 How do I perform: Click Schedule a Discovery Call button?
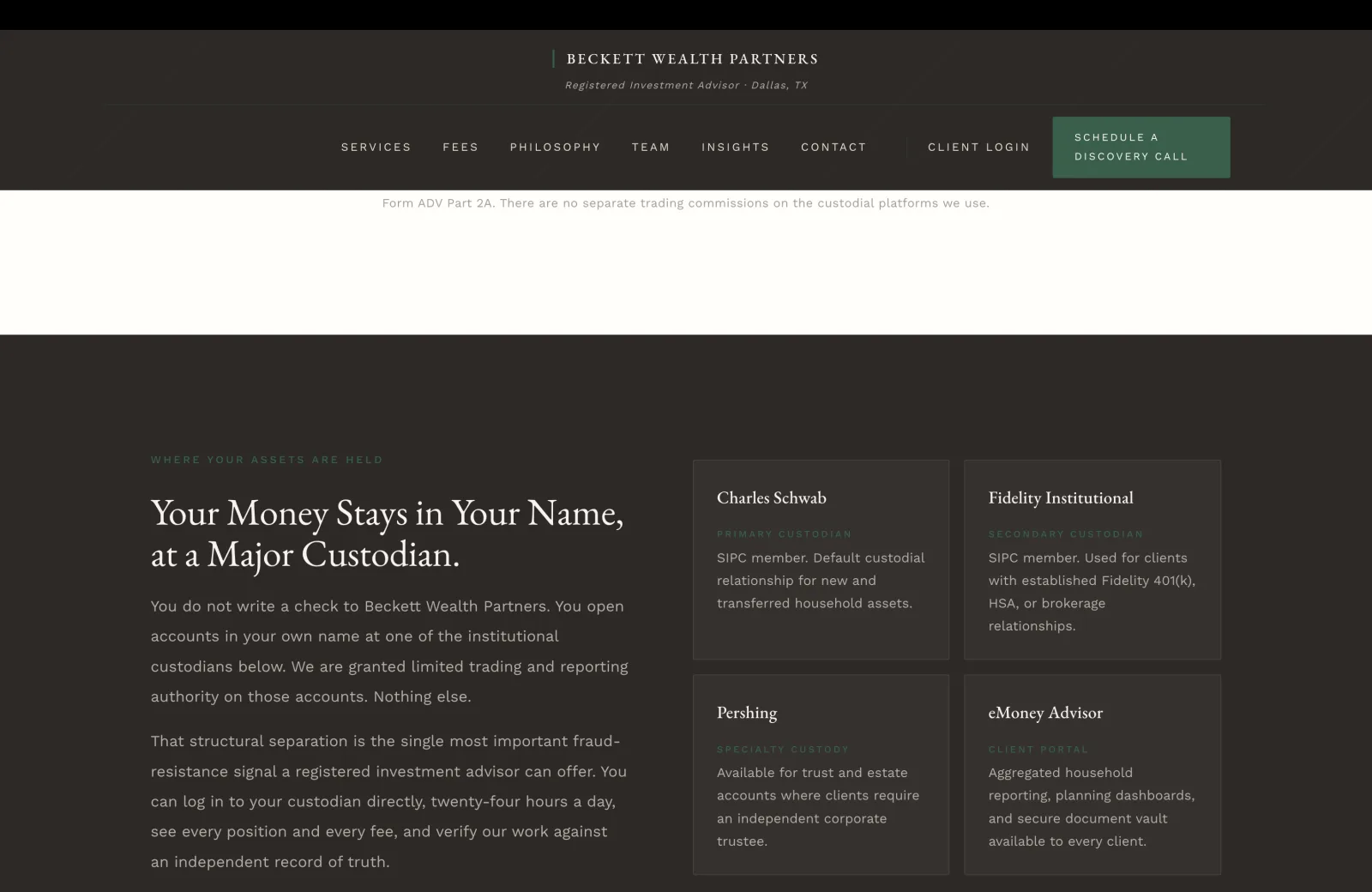pyautogui.click(x=1141, y=148)
